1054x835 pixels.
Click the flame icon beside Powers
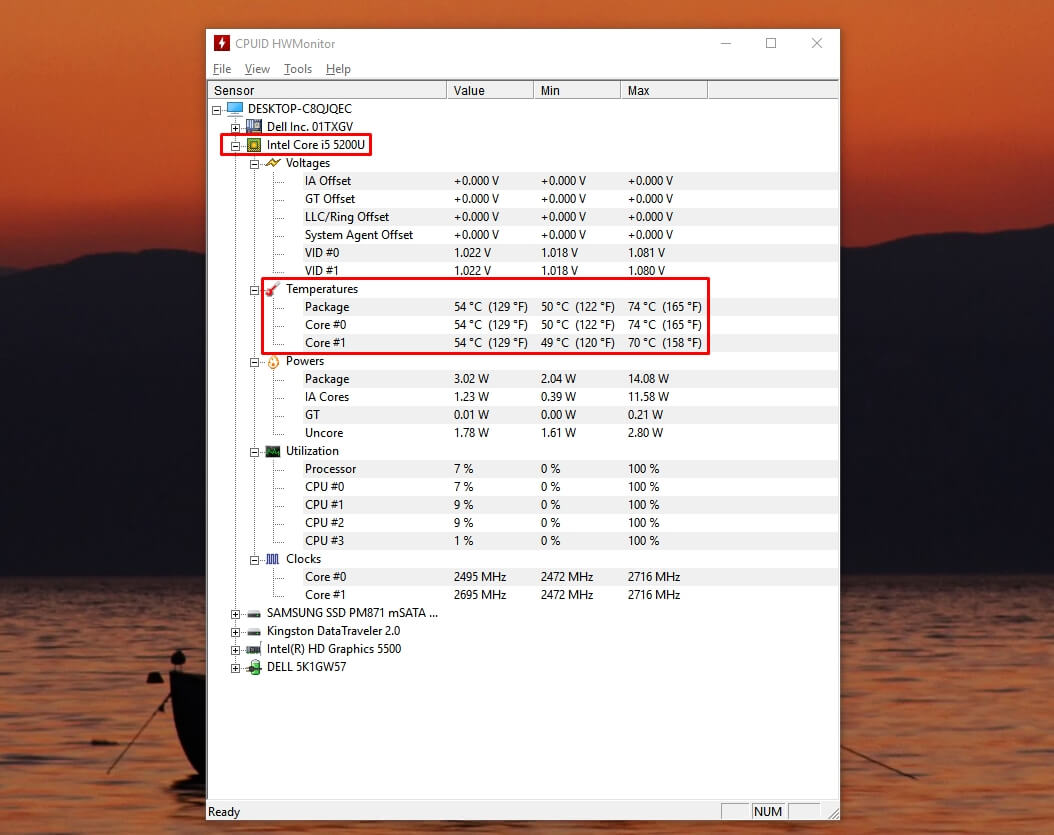click(271, 360)
